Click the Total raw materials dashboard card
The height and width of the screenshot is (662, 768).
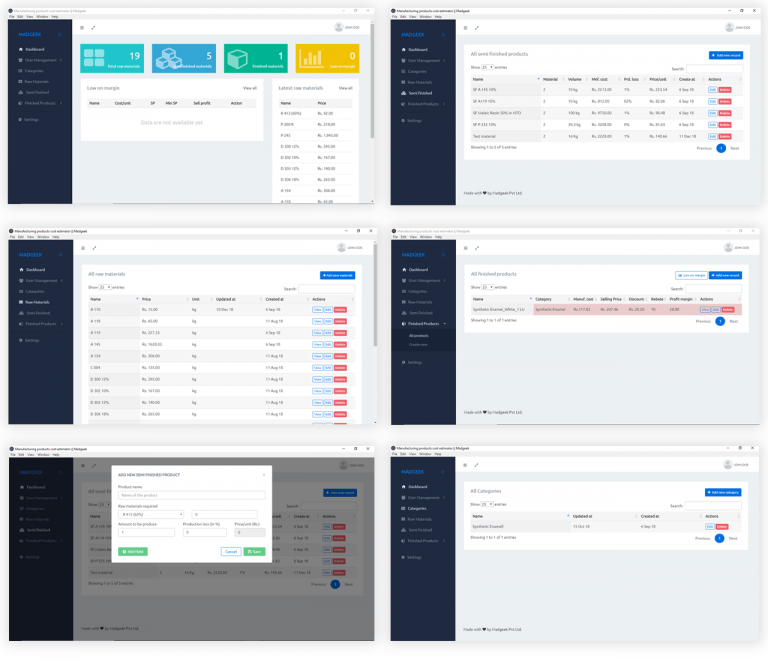click(x=112, y=59)
